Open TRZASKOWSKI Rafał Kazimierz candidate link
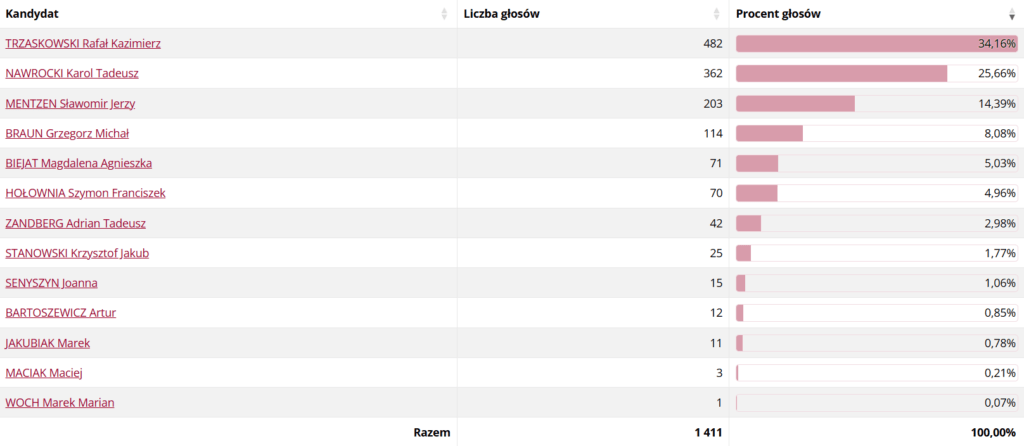Image resolution: width=1024 pixels, height=446 pixels. pyautogui.click(x=83, y=44)
